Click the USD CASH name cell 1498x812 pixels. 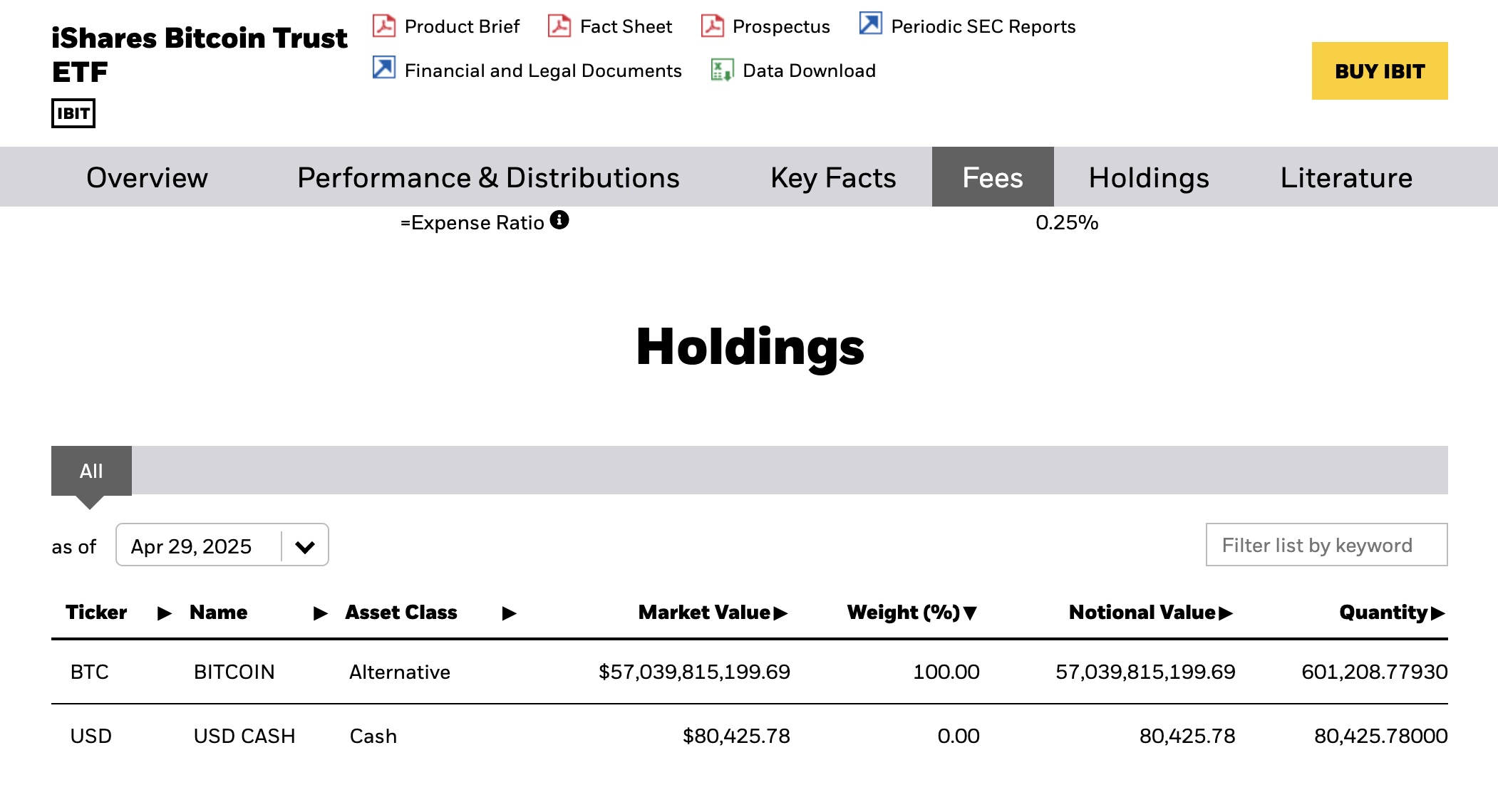click(244, 736)
